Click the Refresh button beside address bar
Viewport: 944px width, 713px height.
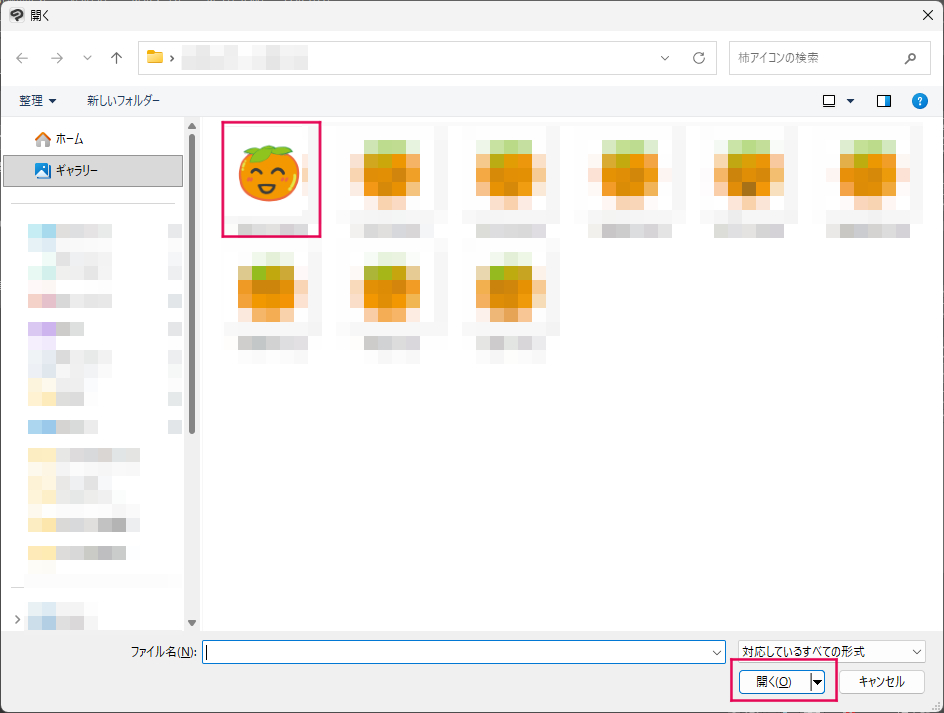coord(699,58)
